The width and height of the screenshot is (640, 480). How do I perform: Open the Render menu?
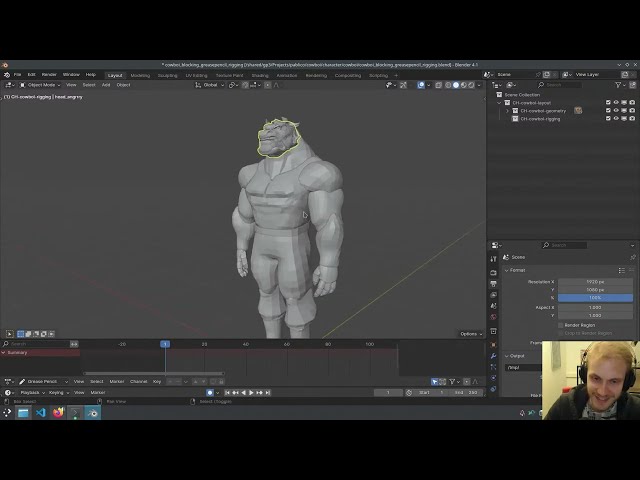pos(49,75)
